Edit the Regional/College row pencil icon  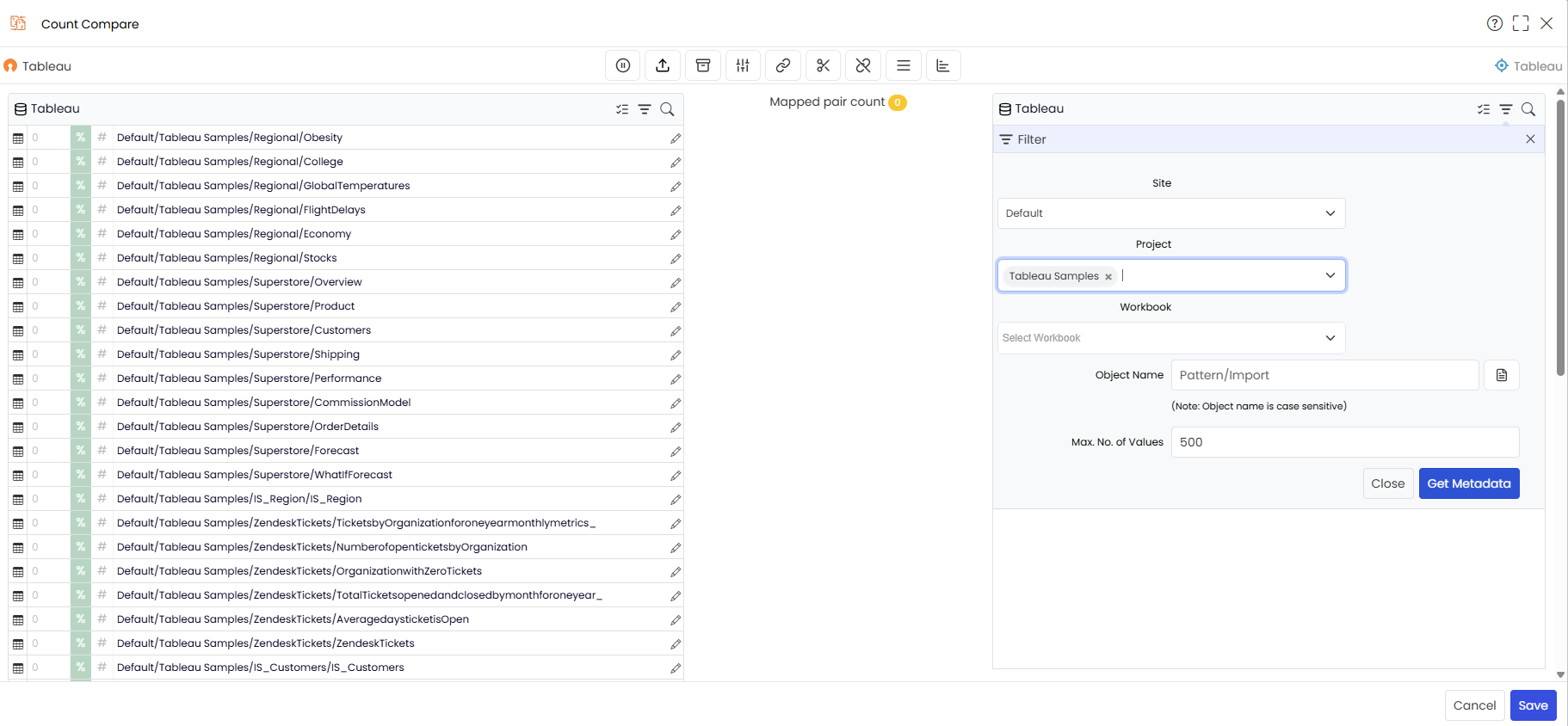click(x=676, y=162)
